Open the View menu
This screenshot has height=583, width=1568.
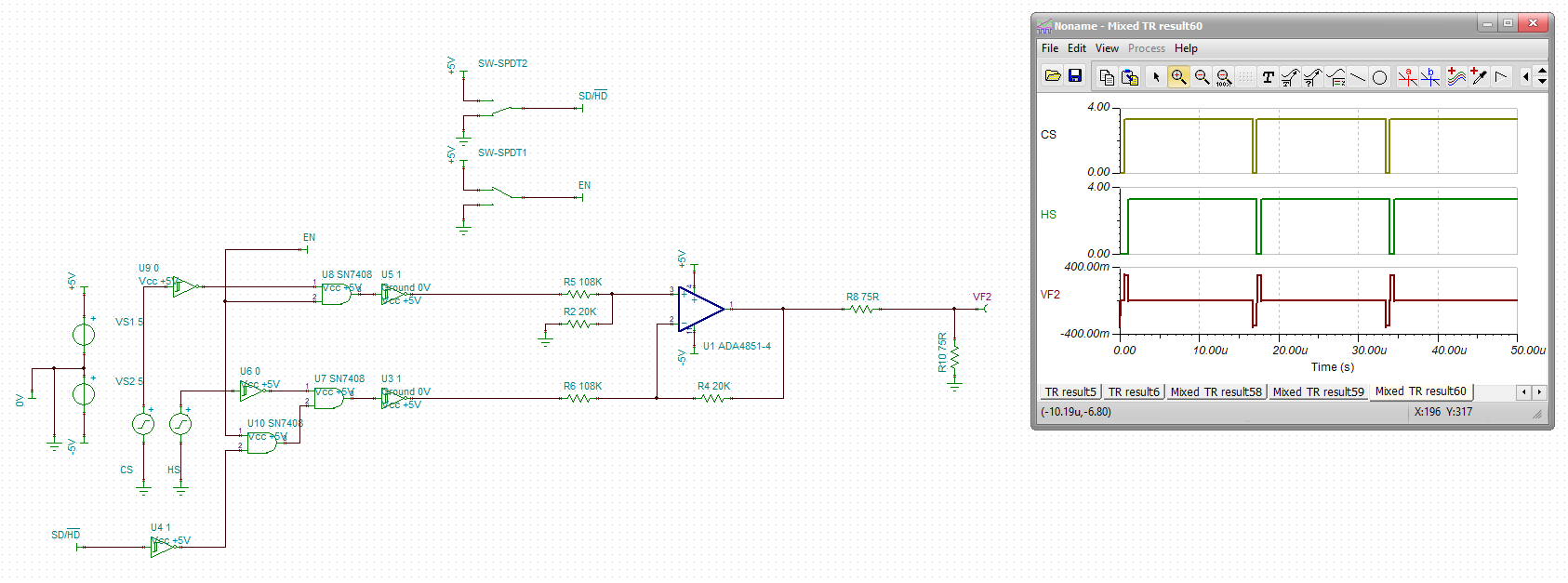(x=1107, y=48)
